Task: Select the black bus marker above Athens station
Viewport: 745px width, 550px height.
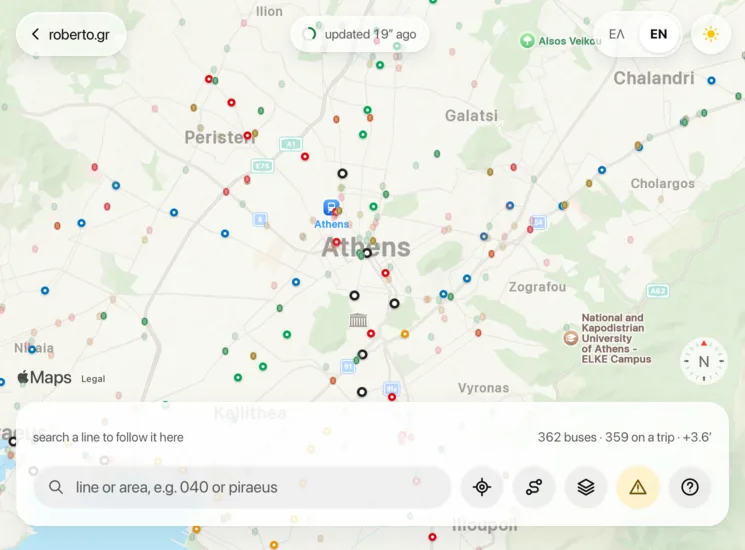Action: (342, 173)
